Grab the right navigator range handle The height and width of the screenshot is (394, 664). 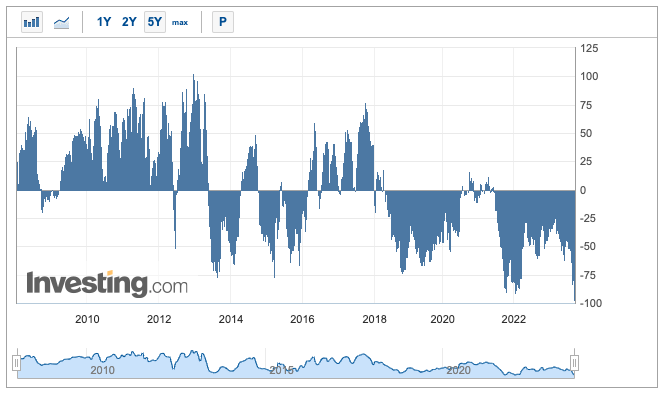(574, 363)
